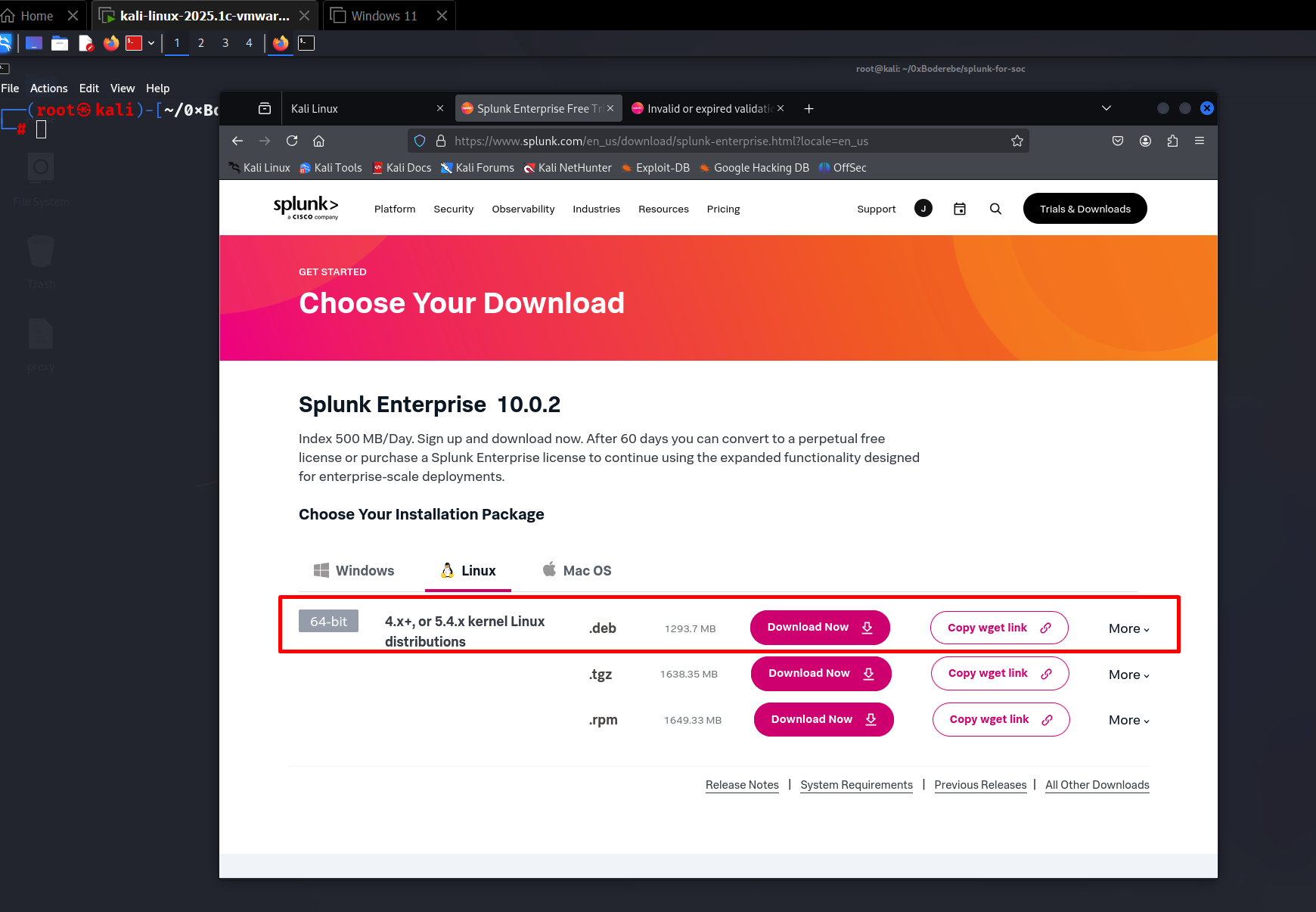The width and height of the screenshot is (1316, 912).
Task: Open the Firefox extensions puzzle icon
Action: click(x=1173, y=141)
